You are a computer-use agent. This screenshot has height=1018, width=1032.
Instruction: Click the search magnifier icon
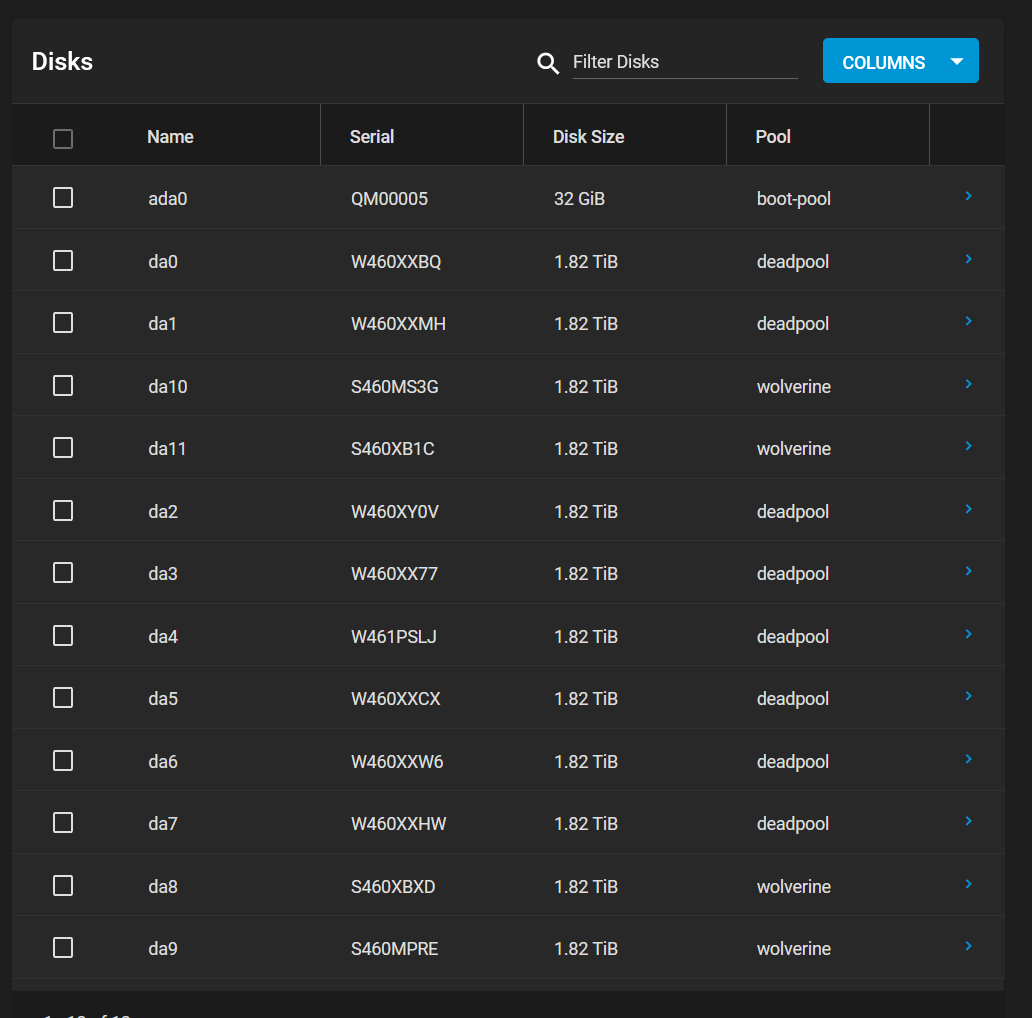[548, 63]
